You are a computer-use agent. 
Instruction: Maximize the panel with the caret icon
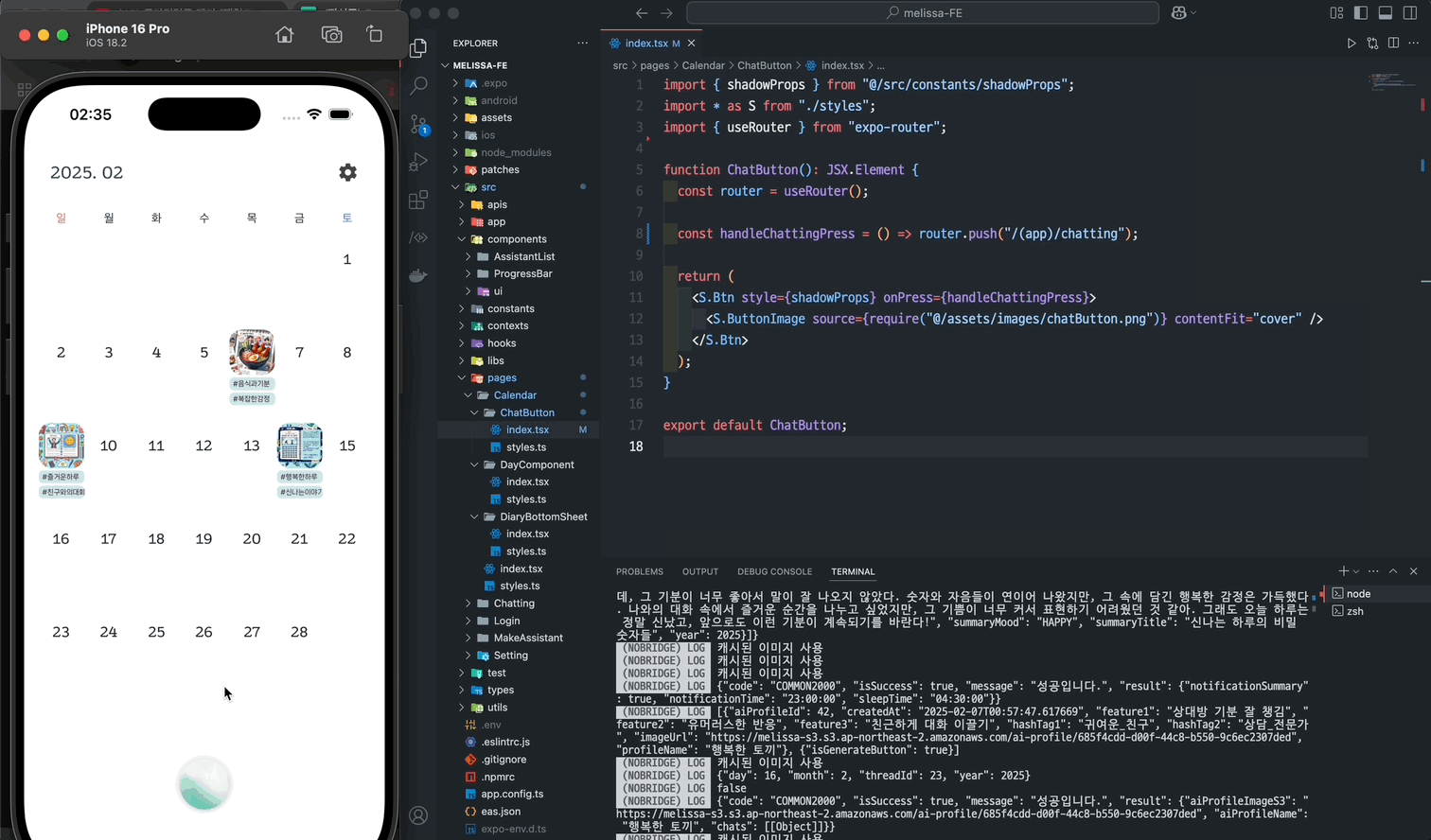(x=1393, y=571)
